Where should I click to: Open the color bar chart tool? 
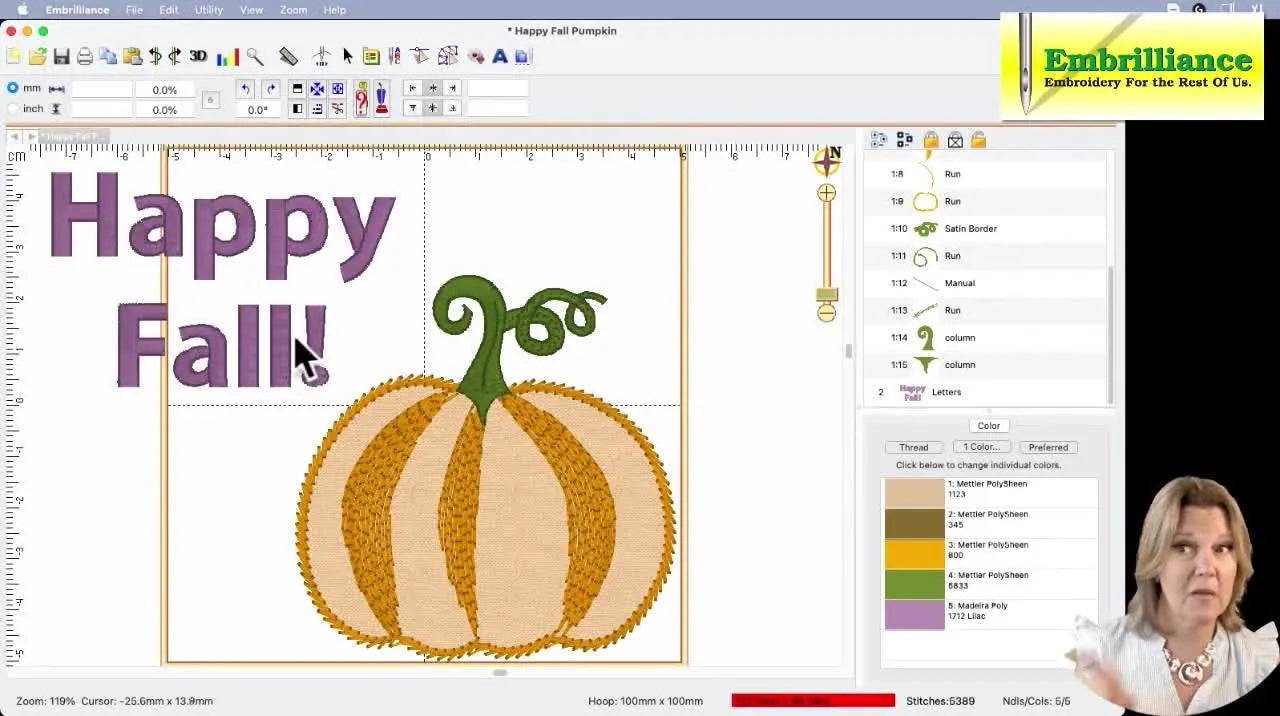click(x=228, y=57)
